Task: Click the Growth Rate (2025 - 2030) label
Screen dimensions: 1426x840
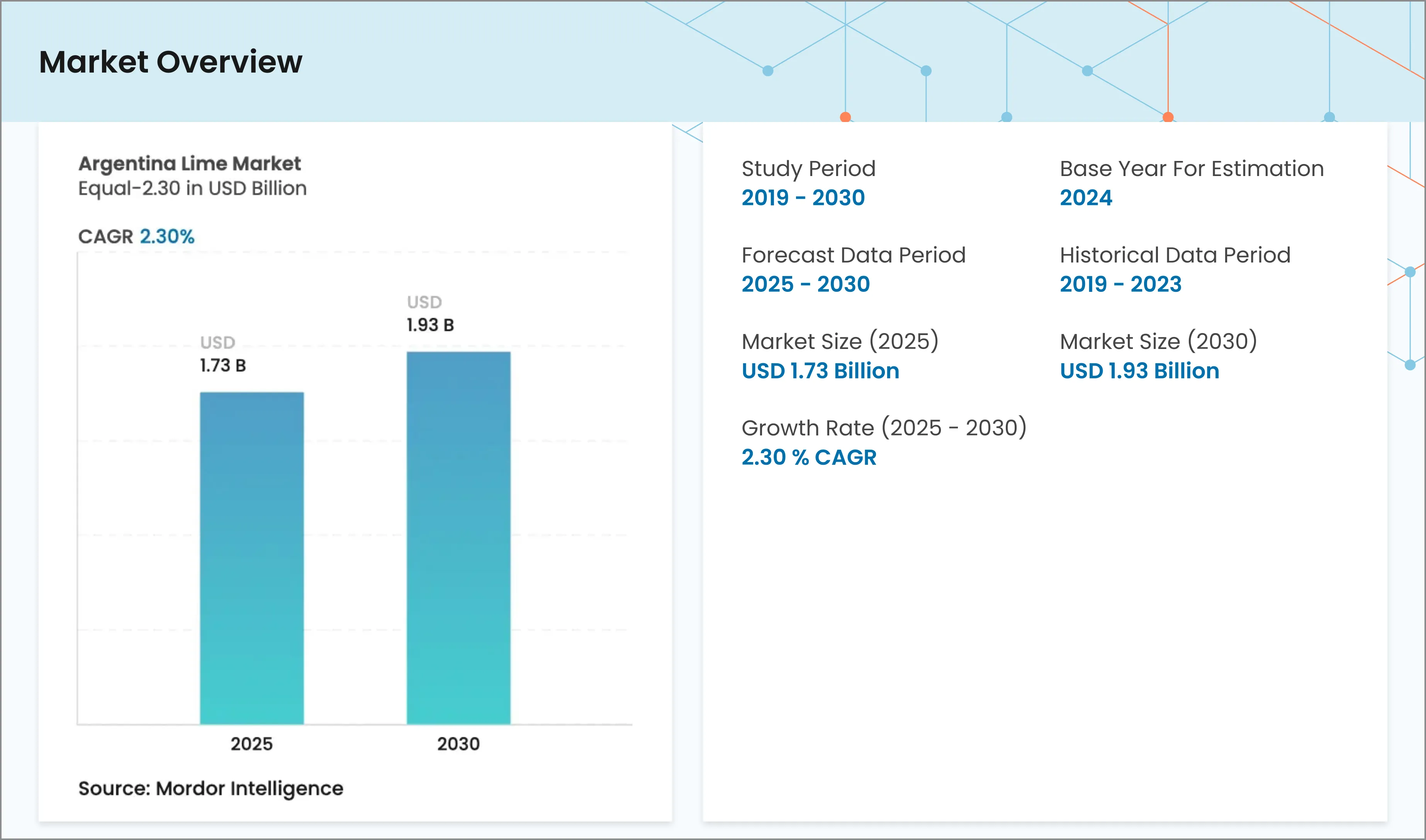Action: tap(883, 428)
